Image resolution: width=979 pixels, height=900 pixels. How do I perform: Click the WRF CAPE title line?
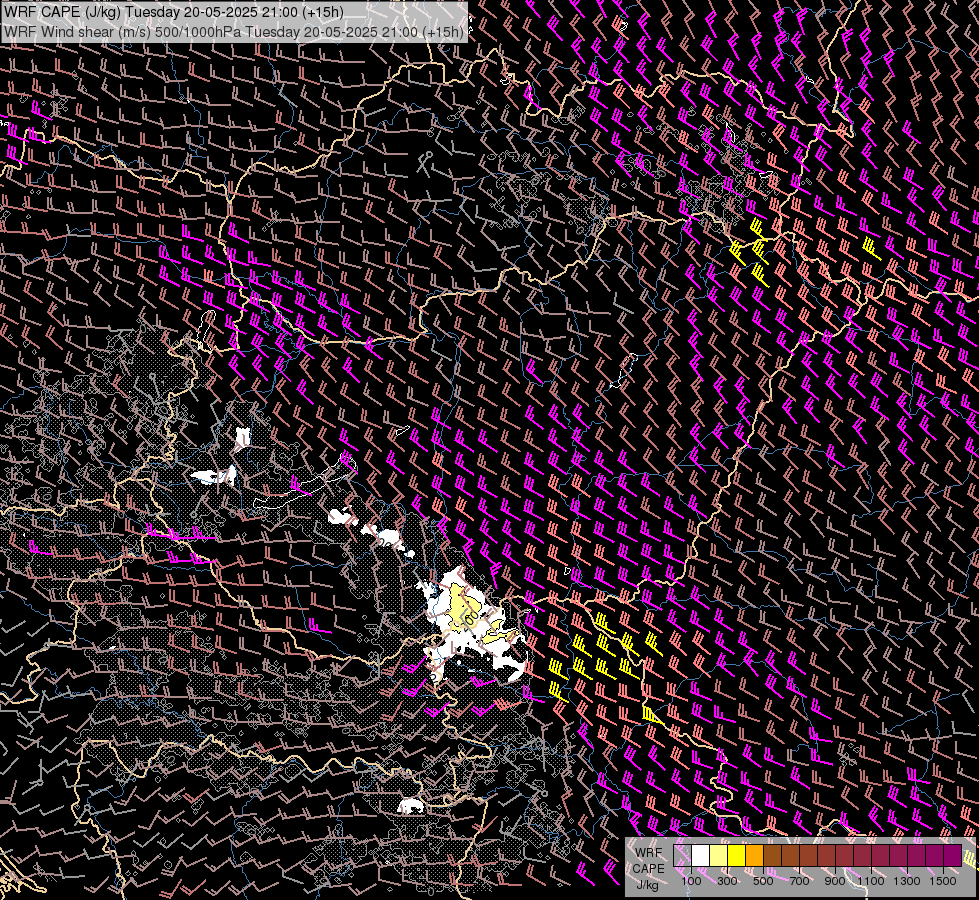pyautogui.click(x=174, y=12)
